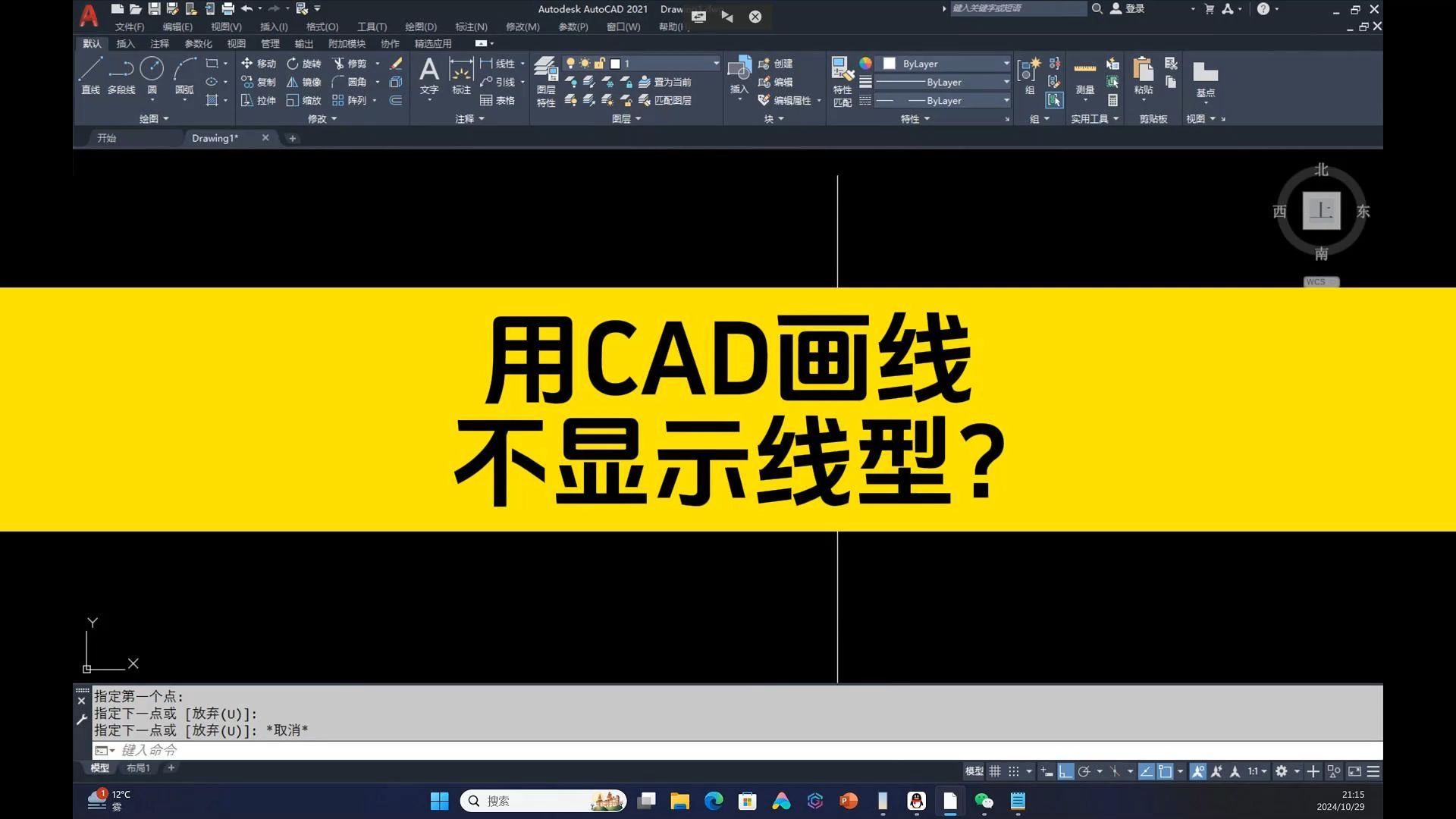
Task: Click the Copy (复制) tool
Action: pos(259,82)
